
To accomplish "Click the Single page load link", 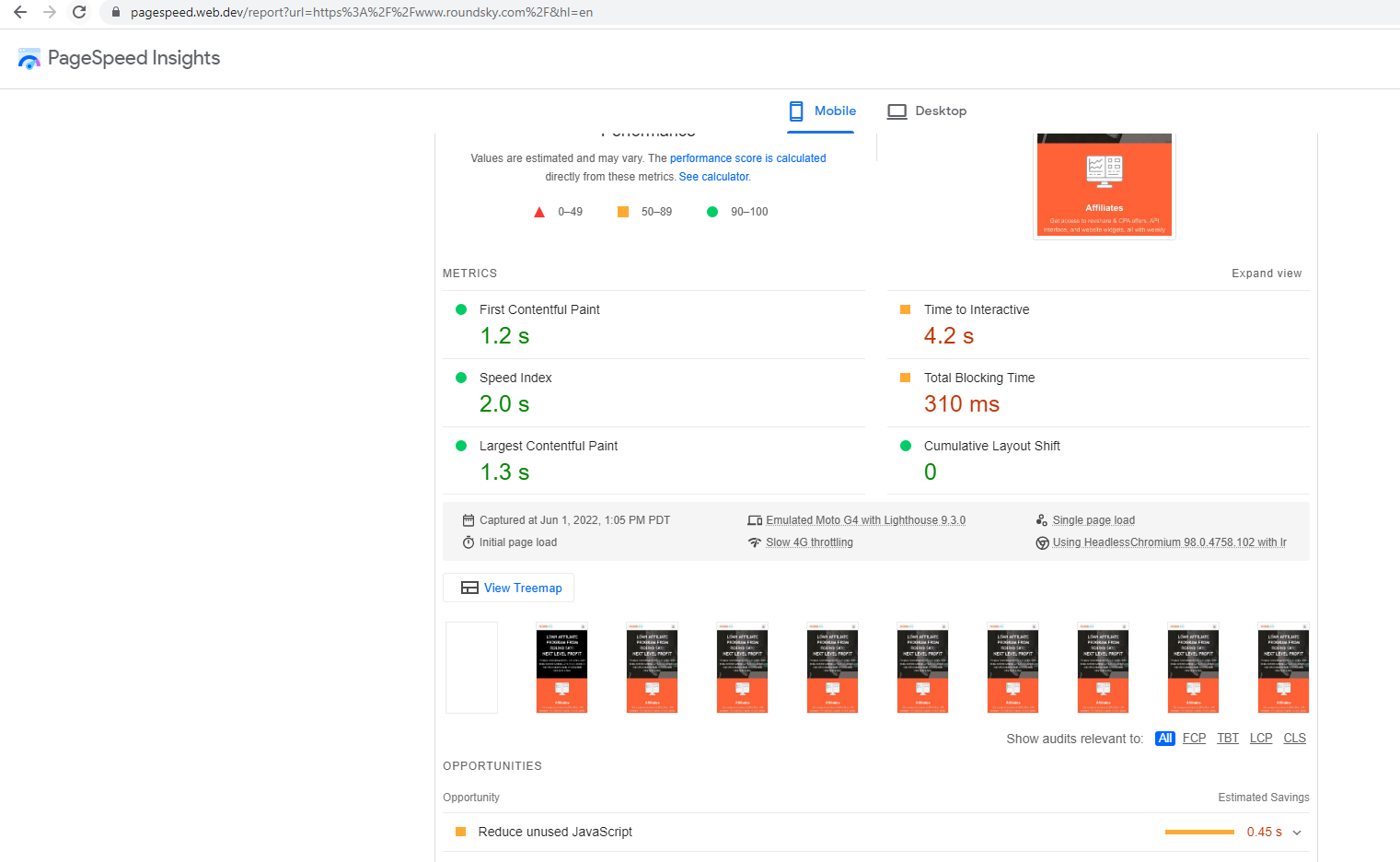I will (1093, 520).
